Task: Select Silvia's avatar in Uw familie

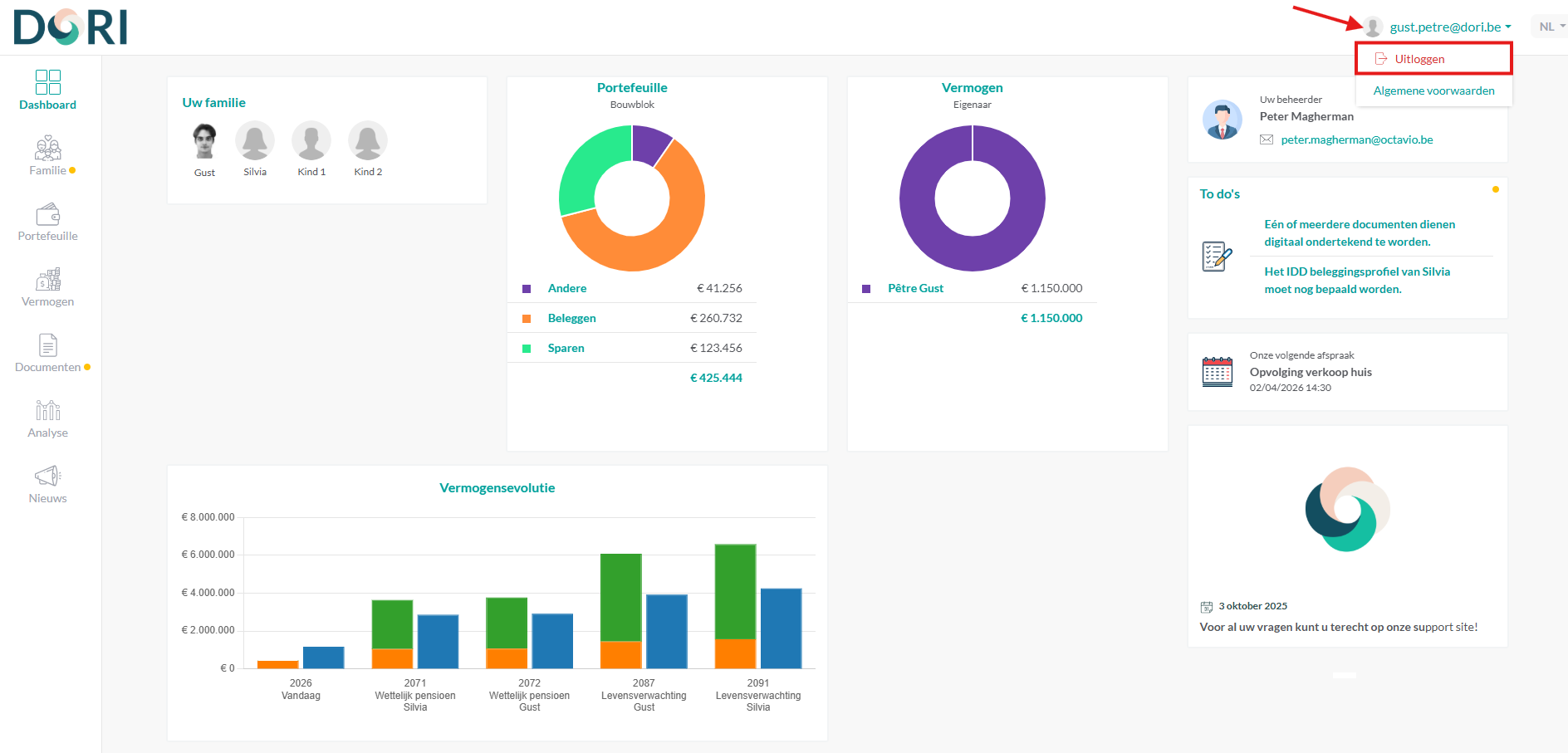Action: [x=255, y=141]
